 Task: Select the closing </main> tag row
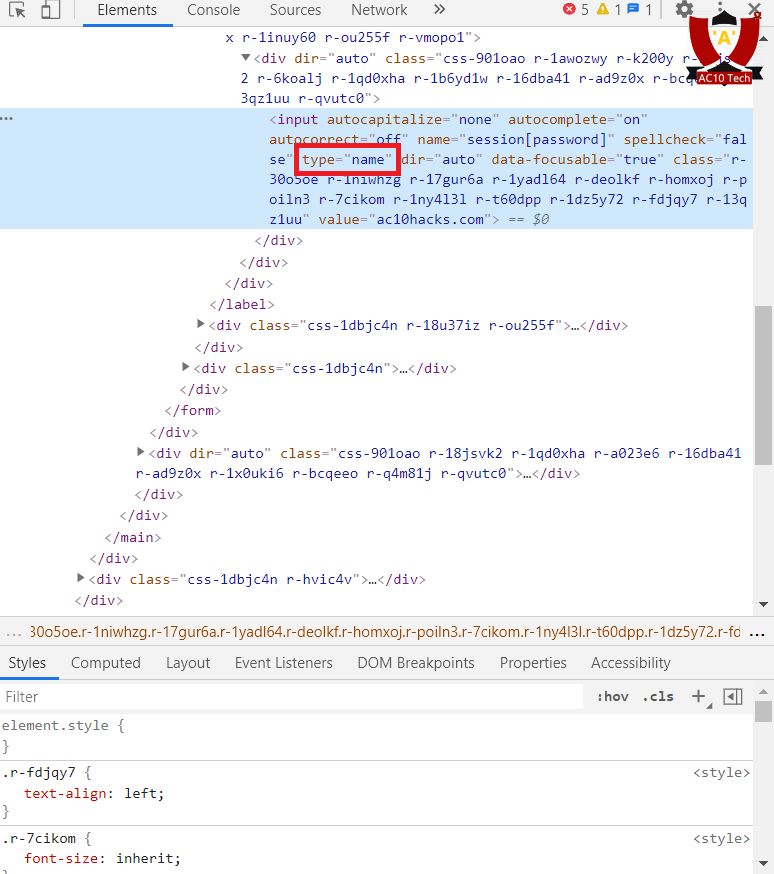pyautogui.click(x=133, y=537)
